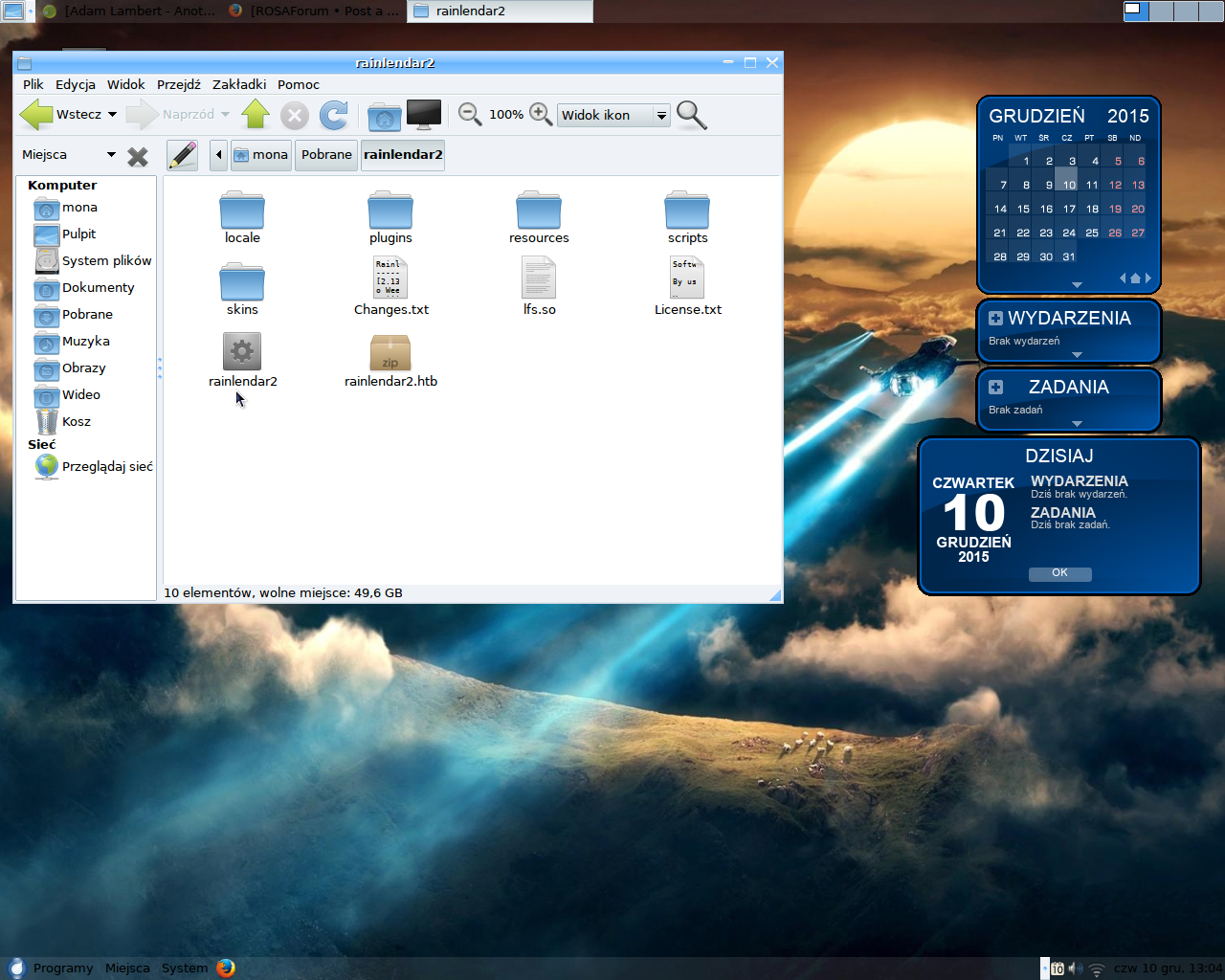Expand the WYDARZENIA plus icon
The width and height of the screenshot is (1225, 980).
[x=995, y=319]
